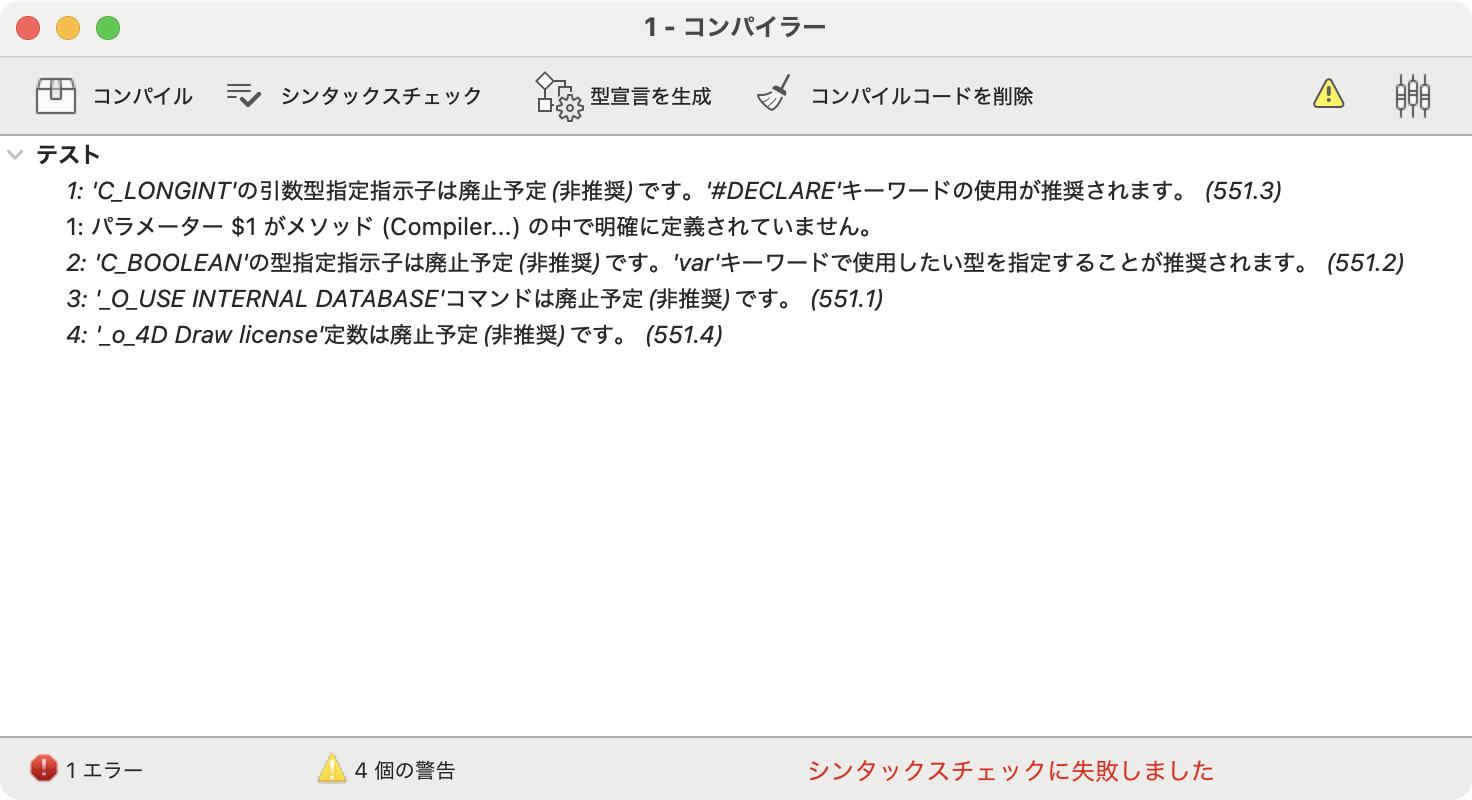Click the yellow warning icon in status bar
Viewport: 1472px width, 800px height.
332,769
